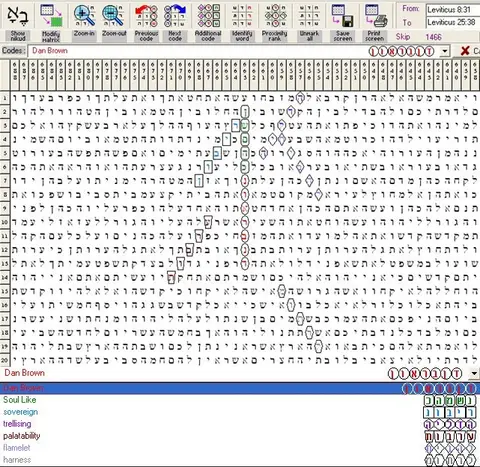480x467 pixels.
Task: Expand the lower Dan Brown bar dropdown arrow
Action: point(474,373)
